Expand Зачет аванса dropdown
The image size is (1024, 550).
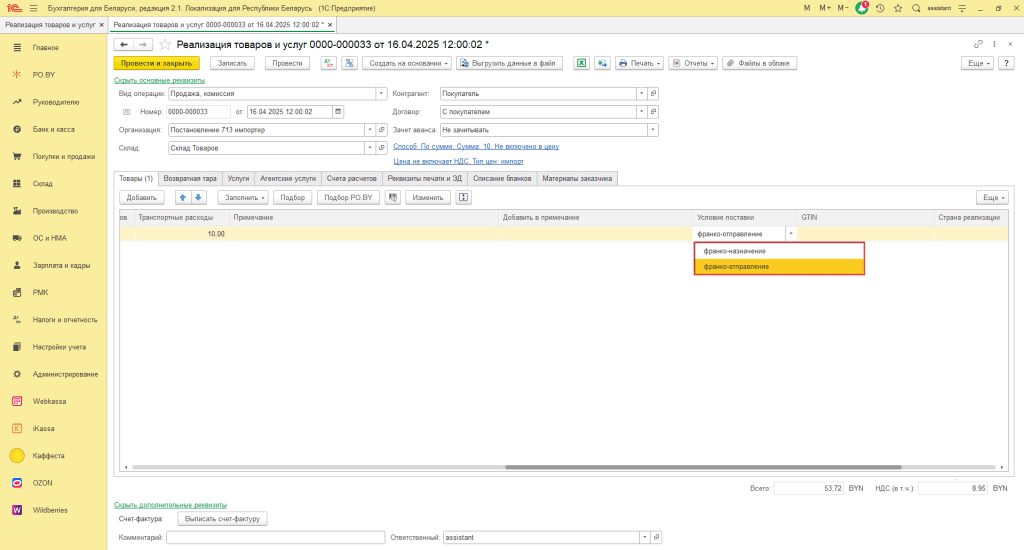pos(652,130)
